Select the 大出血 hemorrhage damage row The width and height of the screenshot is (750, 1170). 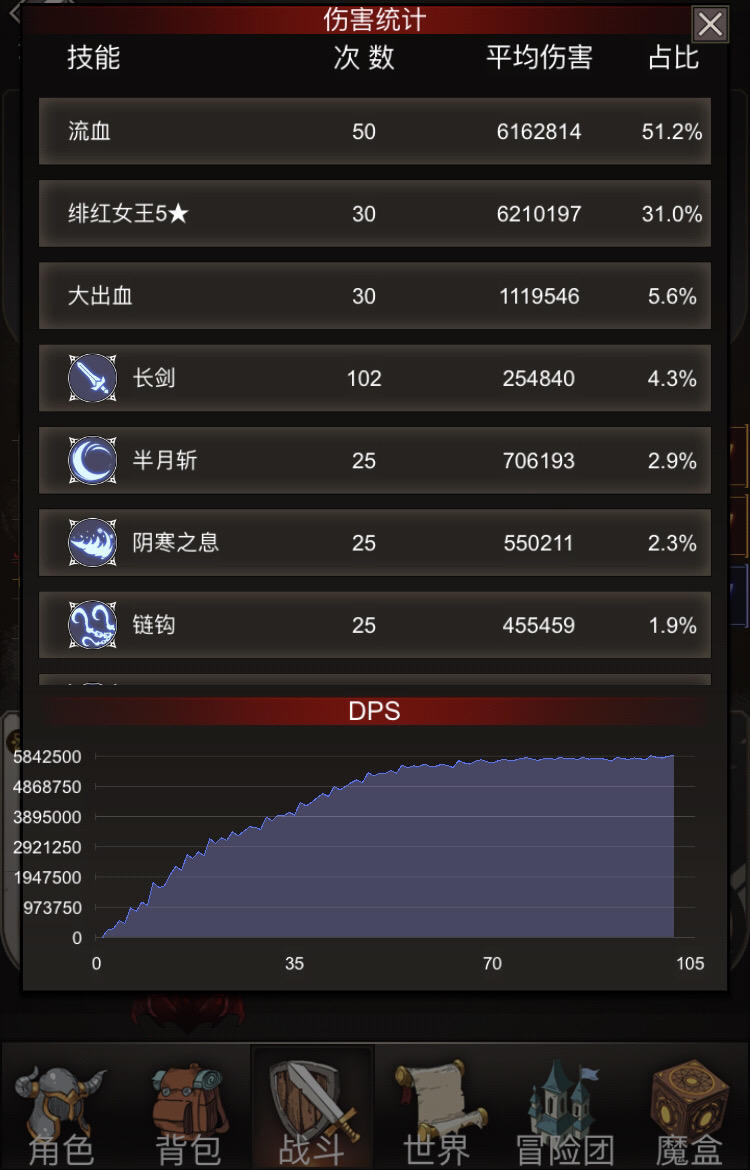coord(375,295)
